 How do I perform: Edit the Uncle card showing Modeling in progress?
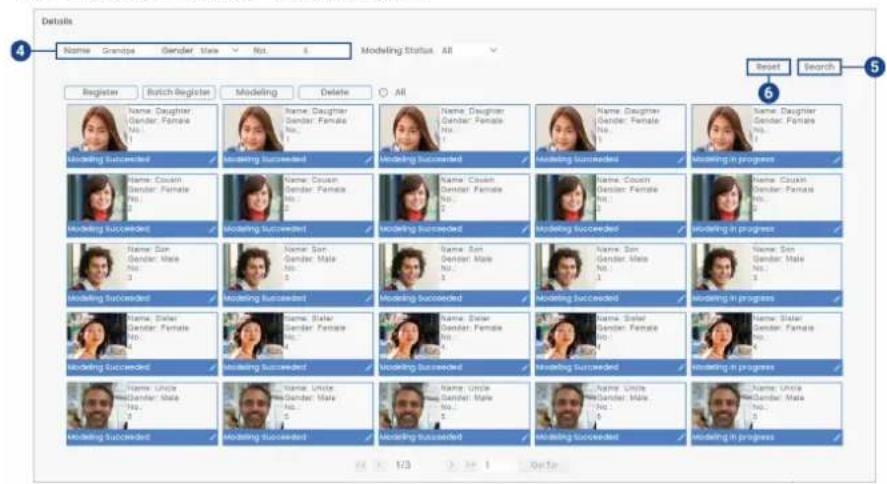[836, 437]
